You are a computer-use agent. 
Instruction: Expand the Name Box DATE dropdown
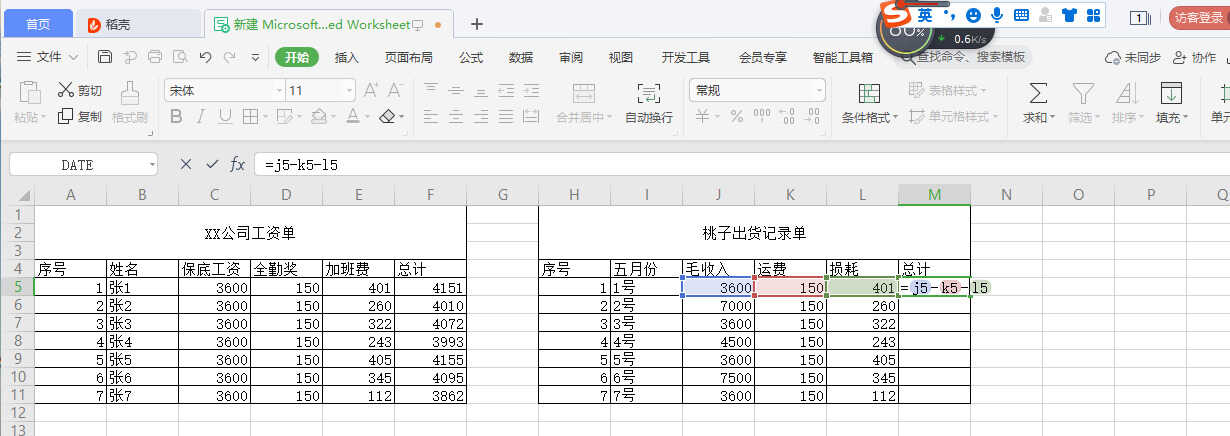coord(151,164)
